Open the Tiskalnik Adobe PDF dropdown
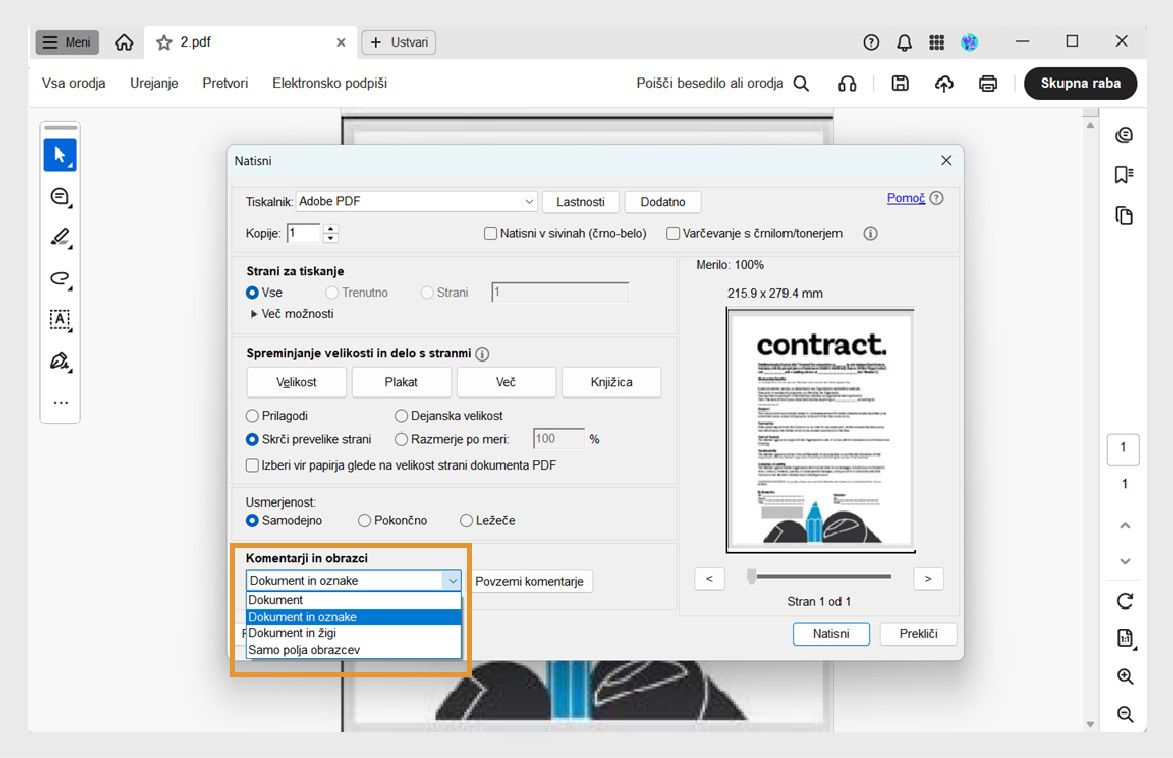 pyautogui.click(x=417, y=201)
